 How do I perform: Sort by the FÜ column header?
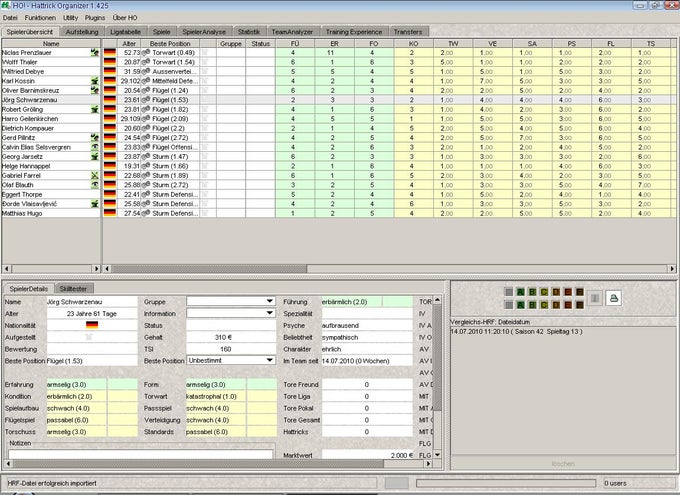pyautogui.click(x=295, y=43)
